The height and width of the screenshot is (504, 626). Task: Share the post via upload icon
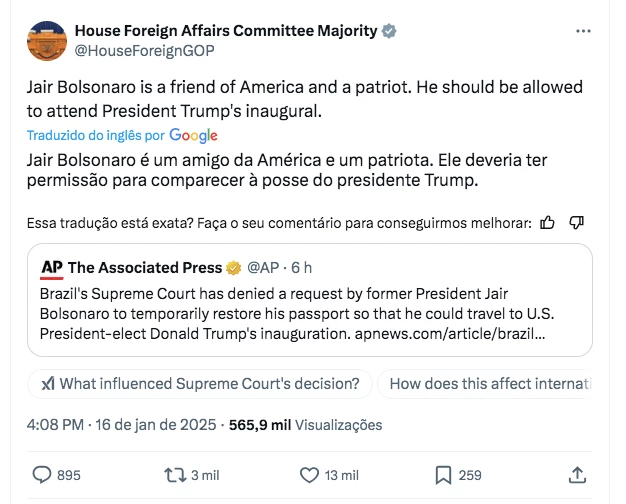[577, 475]
